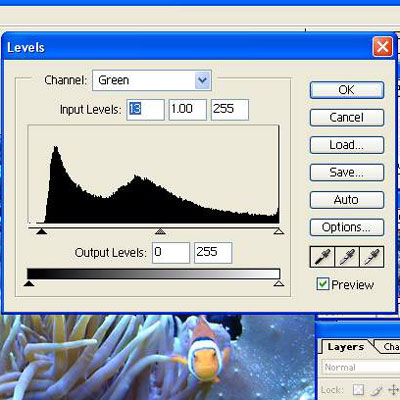The width and height of the screenshot is (400, 400).
Task: Select the black point eyedropper
Action: coord(322,257)
